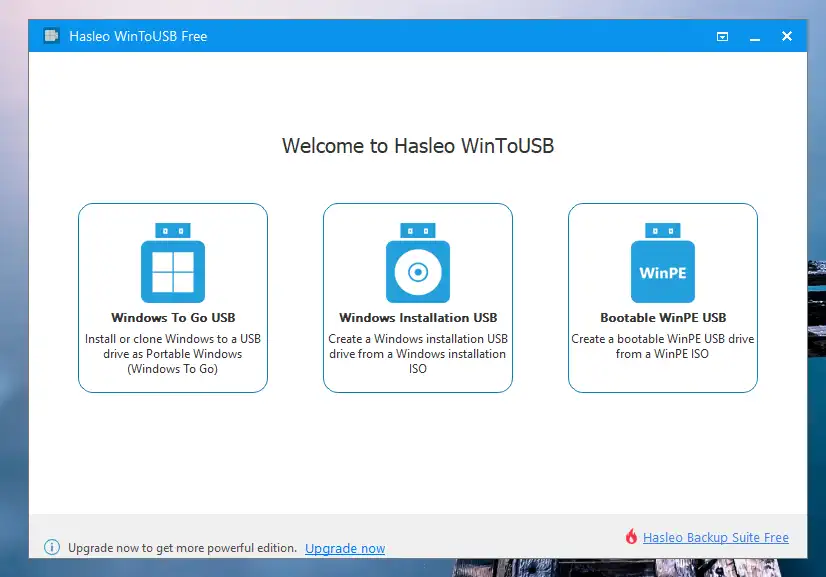The height and width of the screenshot is (577, 826).
Task: Click the info icon beside the upgrade message
Action: (52, 547)
